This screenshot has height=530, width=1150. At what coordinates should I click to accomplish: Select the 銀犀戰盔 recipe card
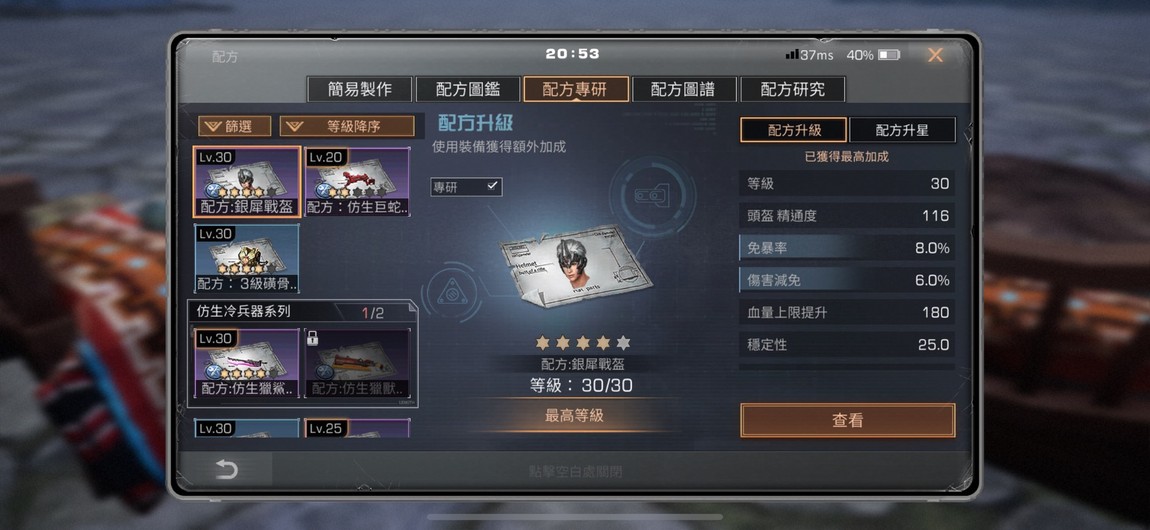click(x=247, y=181)
